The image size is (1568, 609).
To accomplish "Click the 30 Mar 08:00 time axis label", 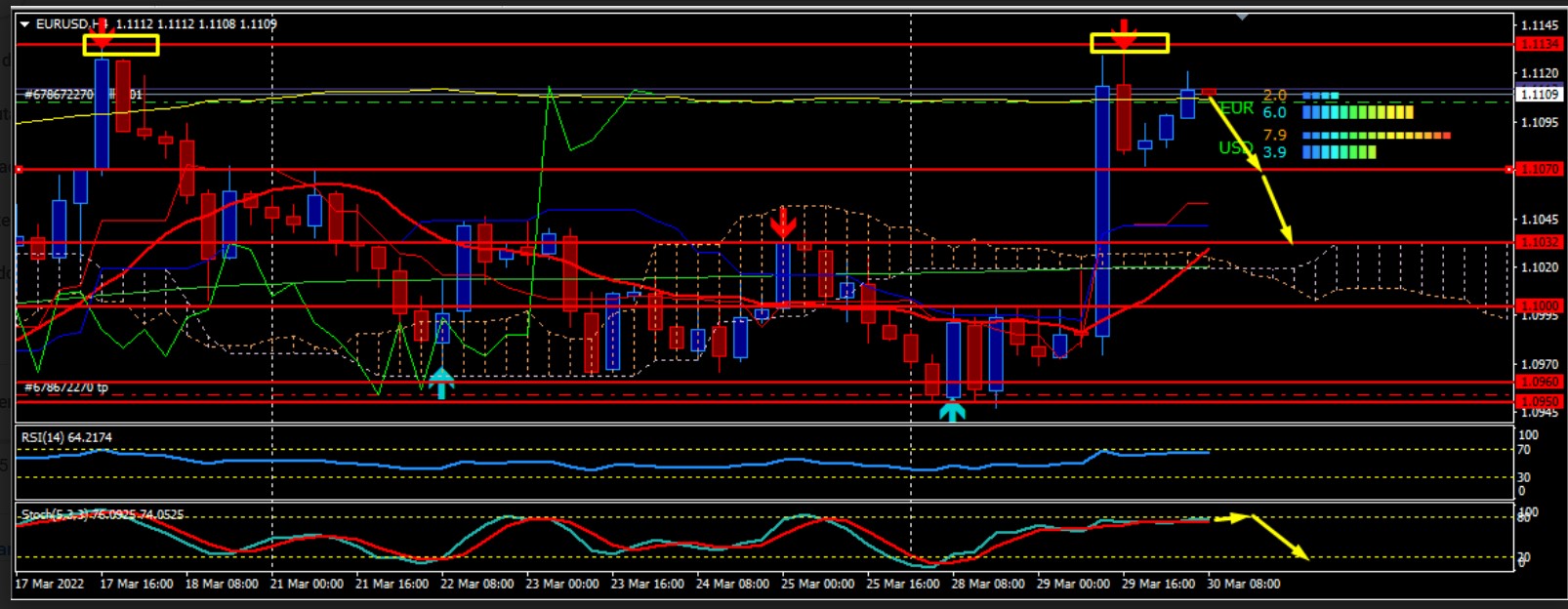I will click(1243, 584).
